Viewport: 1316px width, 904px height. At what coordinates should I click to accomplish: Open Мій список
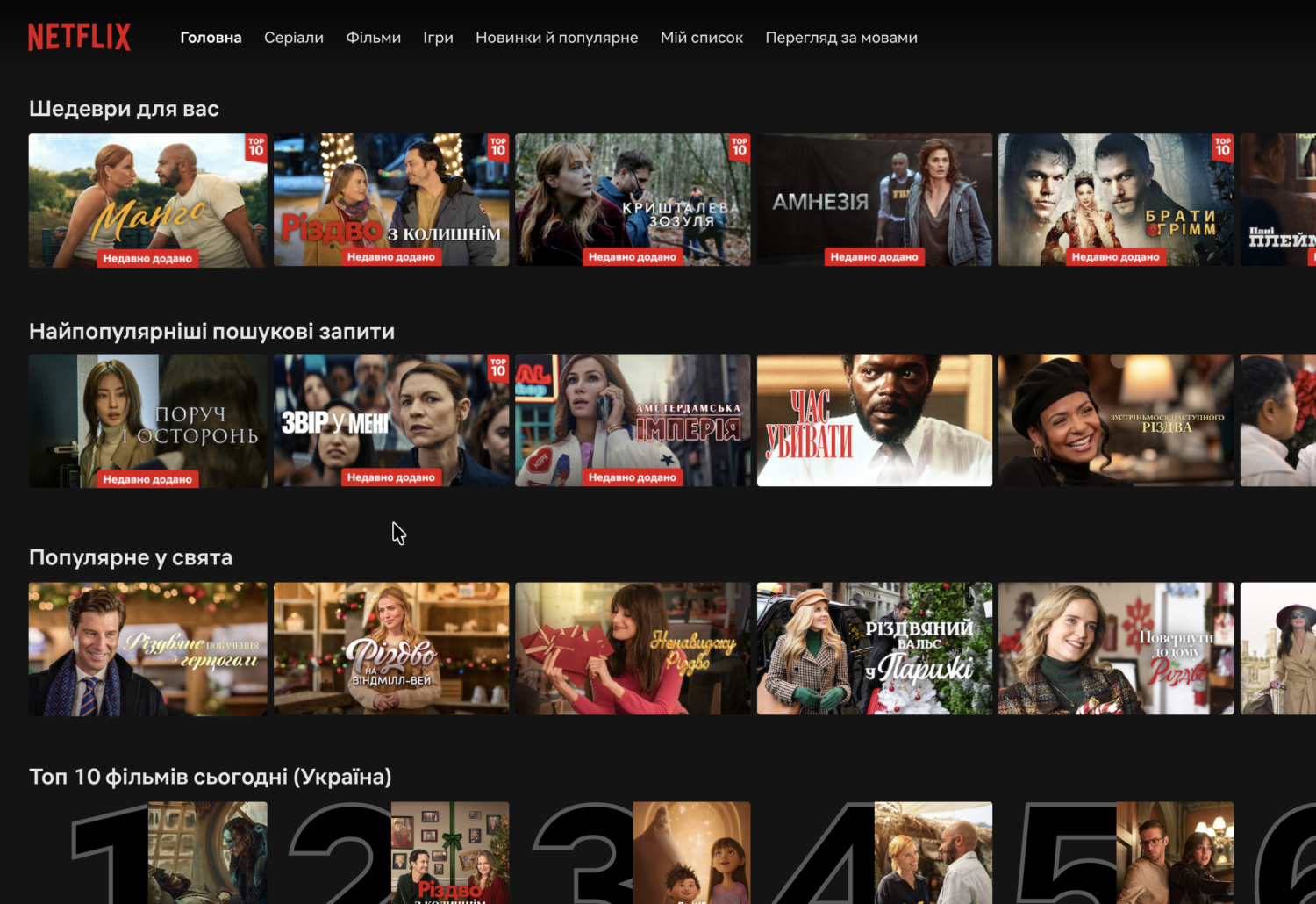pyautogui.click(x=702, y=38)
